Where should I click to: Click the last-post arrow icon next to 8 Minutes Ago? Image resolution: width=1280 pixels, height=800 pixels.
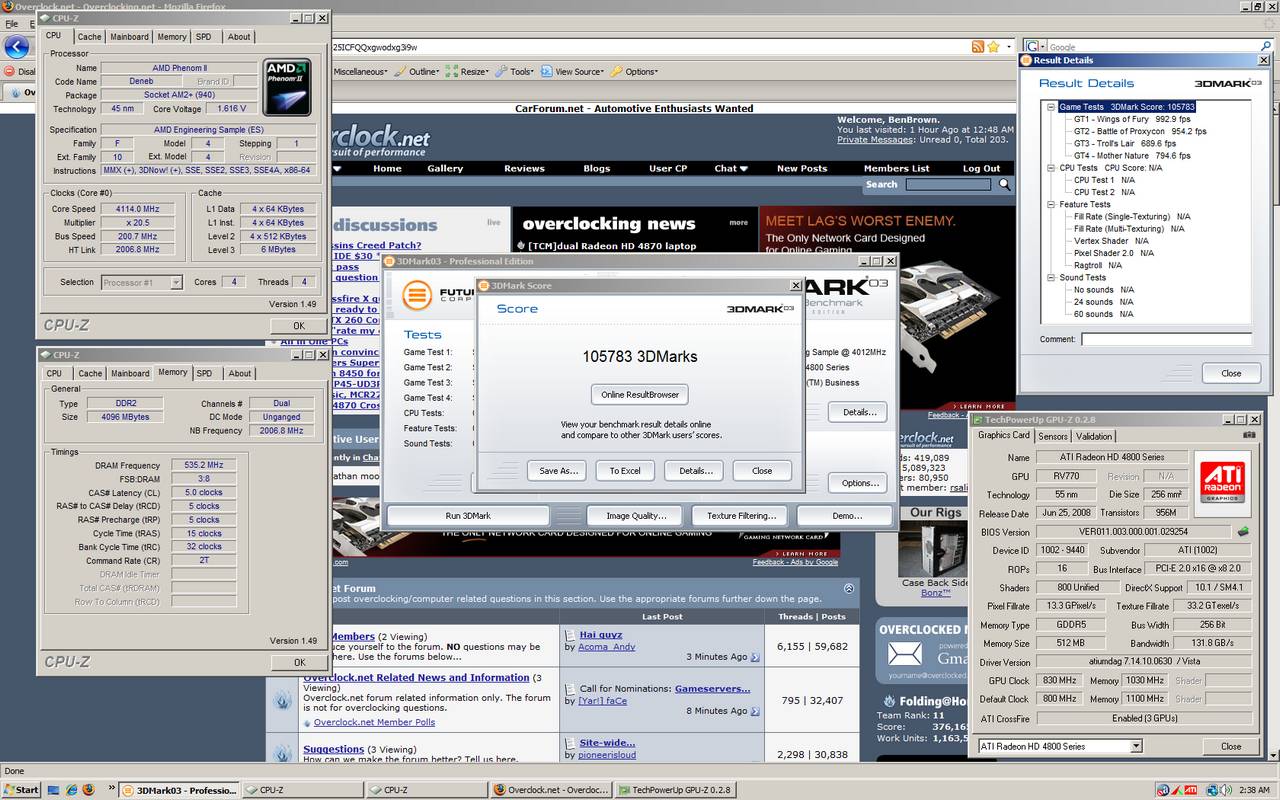point(755,711)
